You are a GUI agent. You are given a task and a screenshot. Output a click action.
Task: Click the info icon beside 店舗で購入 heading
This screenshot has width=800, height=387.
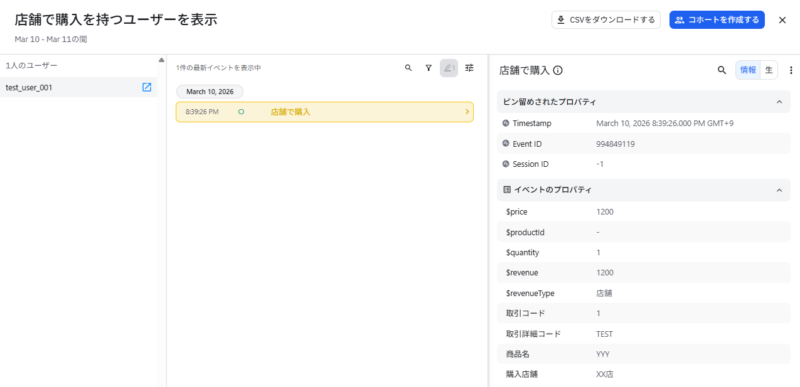pos(558,70)
